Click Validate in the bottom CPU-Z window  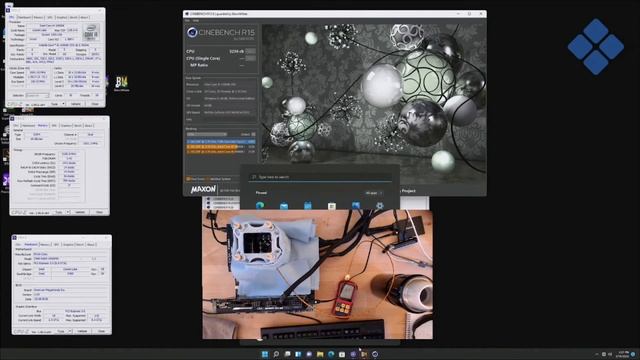click(x=82, y=331)
